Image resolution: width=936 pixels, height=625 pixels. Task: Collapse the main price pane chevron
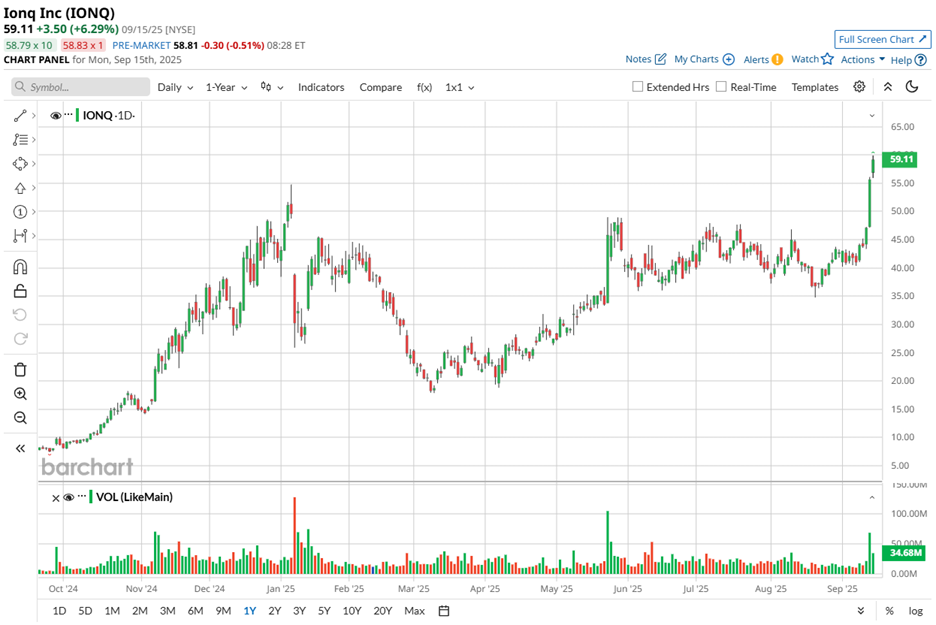point(872,115)
